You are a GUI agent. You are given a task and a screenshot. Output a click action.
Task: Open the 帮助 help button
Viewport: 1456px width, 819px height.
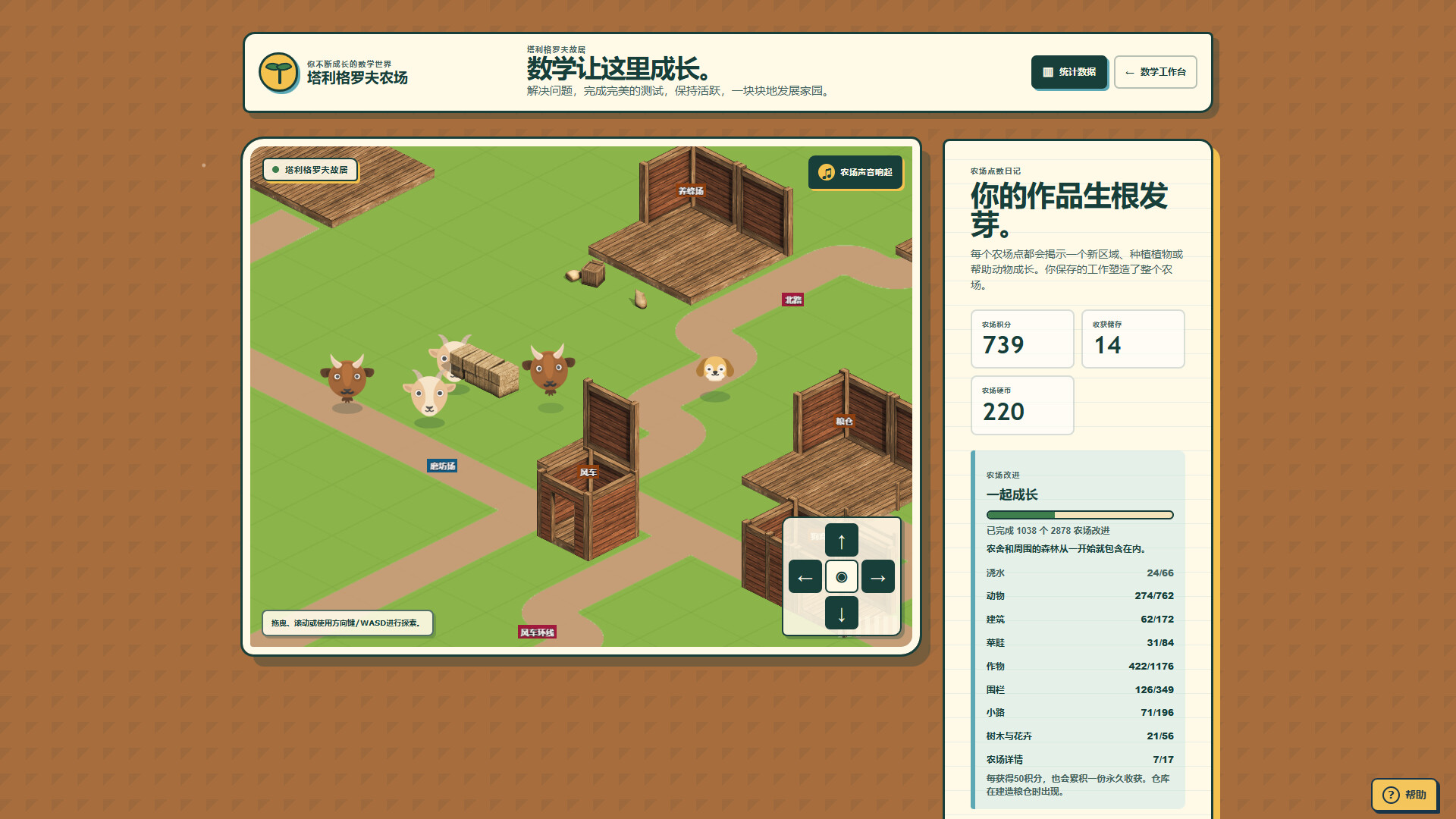click(1404, 795)
